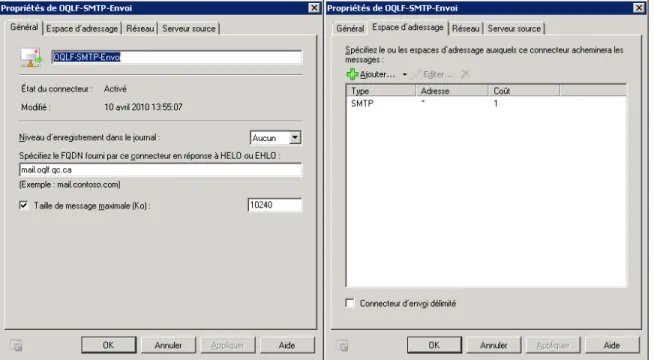Click the max message size field 10240
Screen dimensions: 654x360
(x=274, y=205)
